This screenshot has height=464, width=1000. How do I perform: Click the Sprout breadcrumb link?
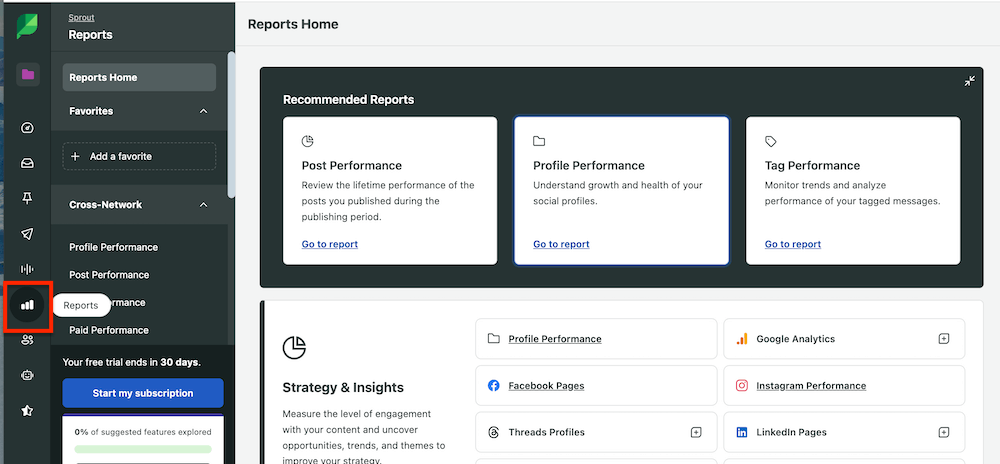click(81, 18)
